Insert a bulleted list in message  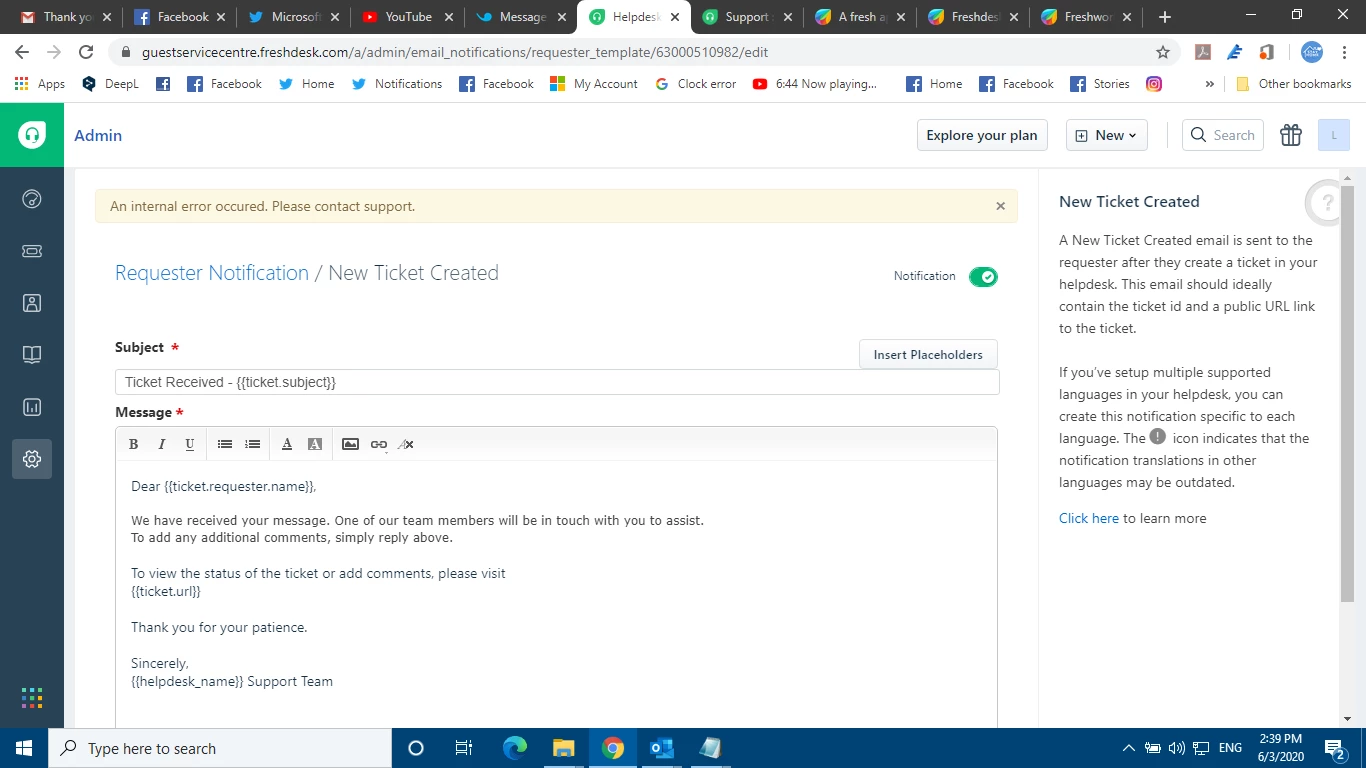tap(225, 444)
